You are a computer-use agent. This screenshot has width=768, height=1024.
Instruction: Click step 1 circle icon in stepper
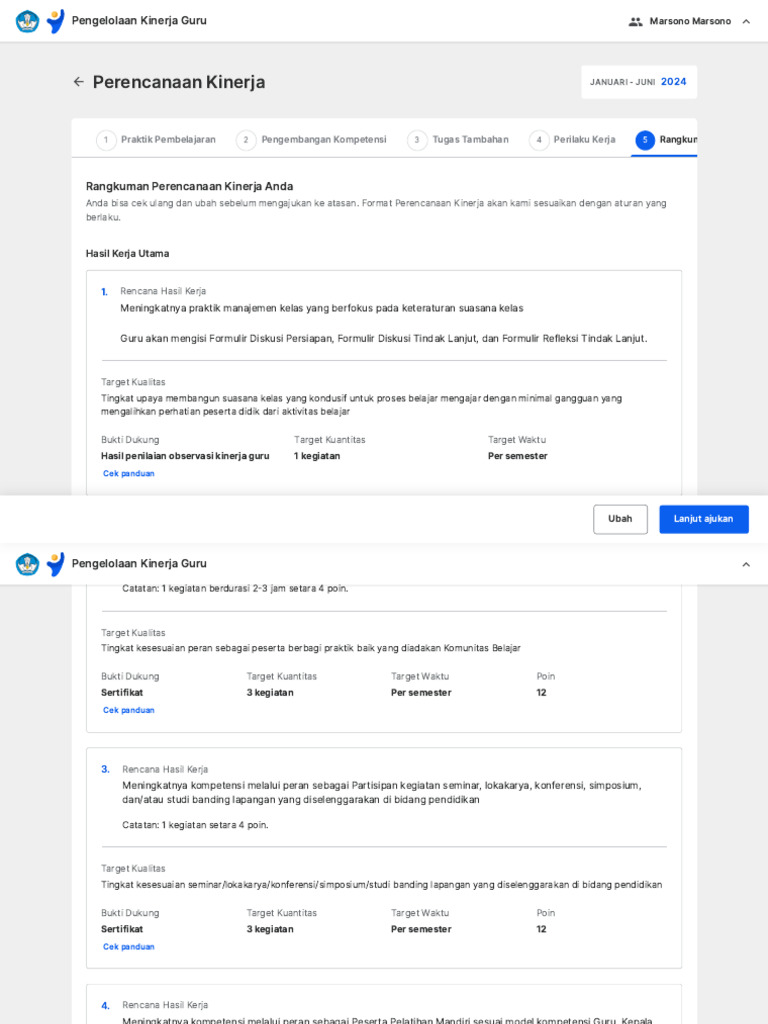coord(106,140)
